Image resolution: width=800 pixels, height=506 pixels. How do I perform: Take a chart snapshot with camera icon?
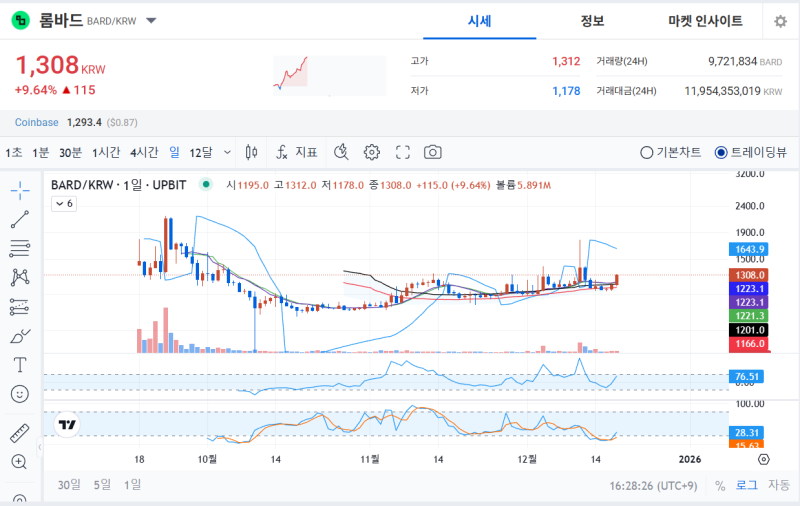(x=433, y=152)
